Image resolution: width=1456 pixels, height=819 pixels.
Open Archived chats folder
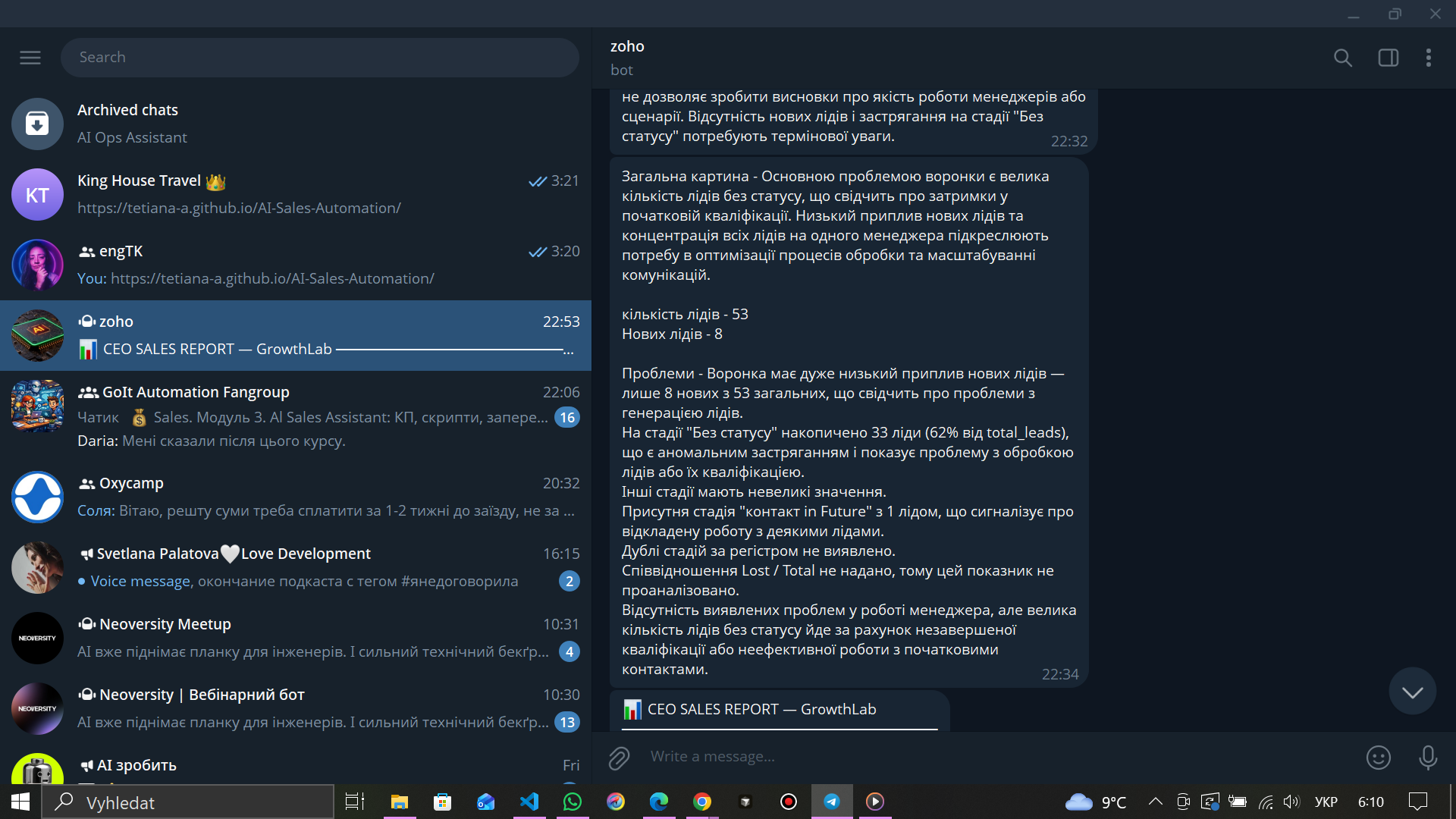[x=296, y=124]
